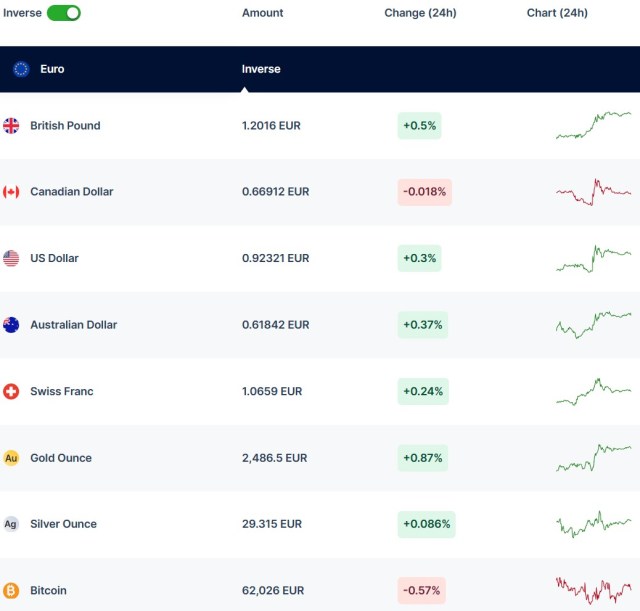Click the Canadian Dollar flag icon
Viewport: 640px width, 611px height.
pos(11,192)
